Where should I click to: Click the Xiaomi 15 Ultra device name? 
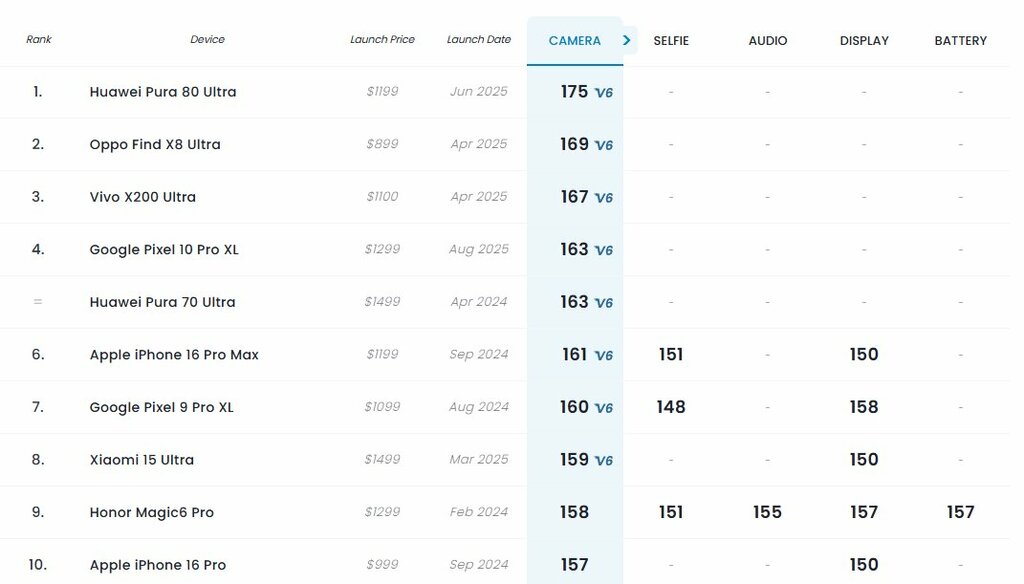pos(142,460)
